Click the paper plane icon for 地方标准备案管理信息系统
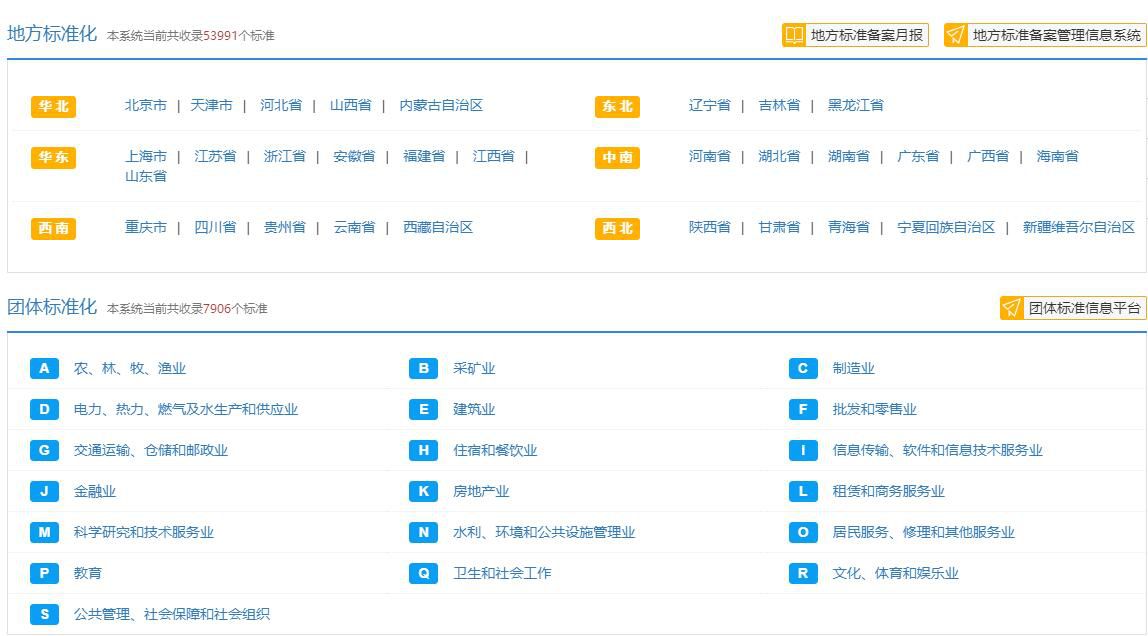1148x636 pixels. [x=956, y=36]
